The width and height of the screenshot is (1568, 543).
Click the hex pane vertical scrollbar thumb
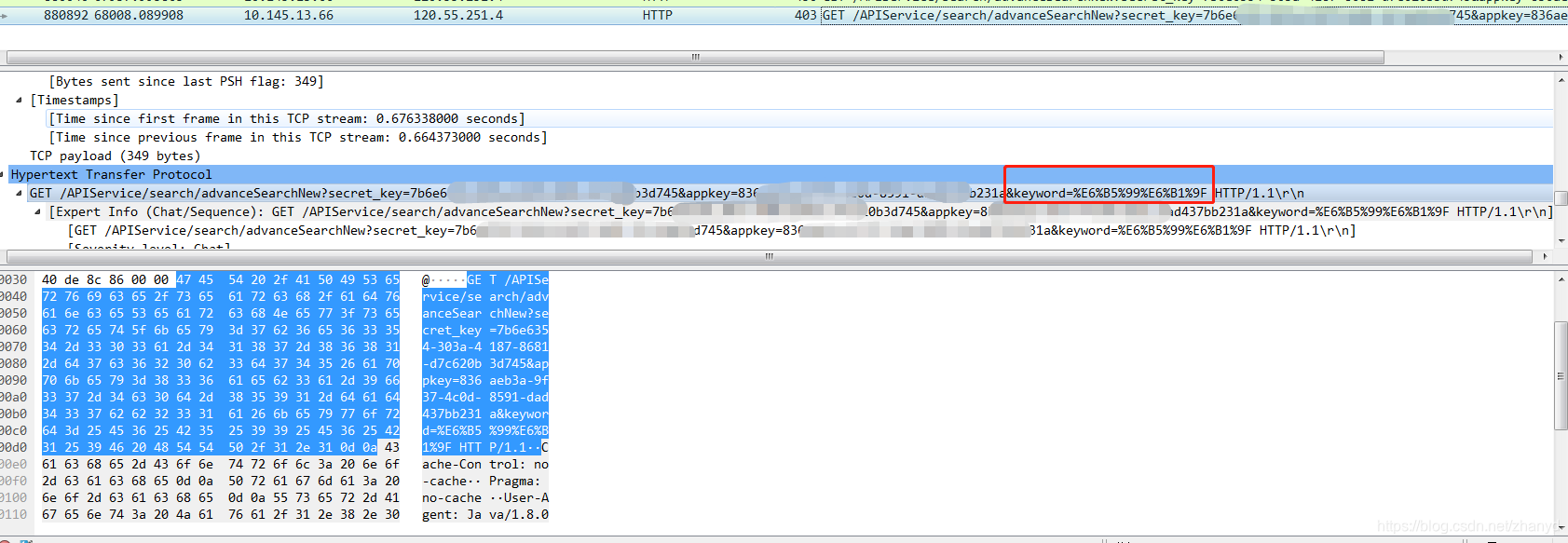point(1561,377)
